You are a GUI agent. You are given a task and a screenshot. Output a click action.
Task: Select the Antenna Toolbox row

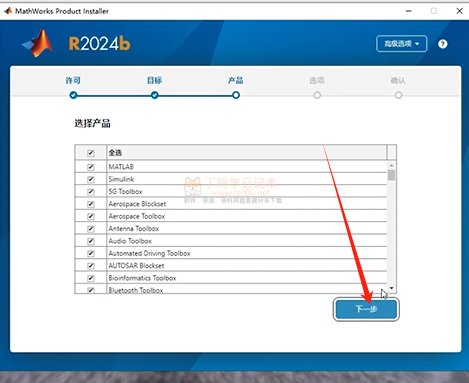coord(231,229)
